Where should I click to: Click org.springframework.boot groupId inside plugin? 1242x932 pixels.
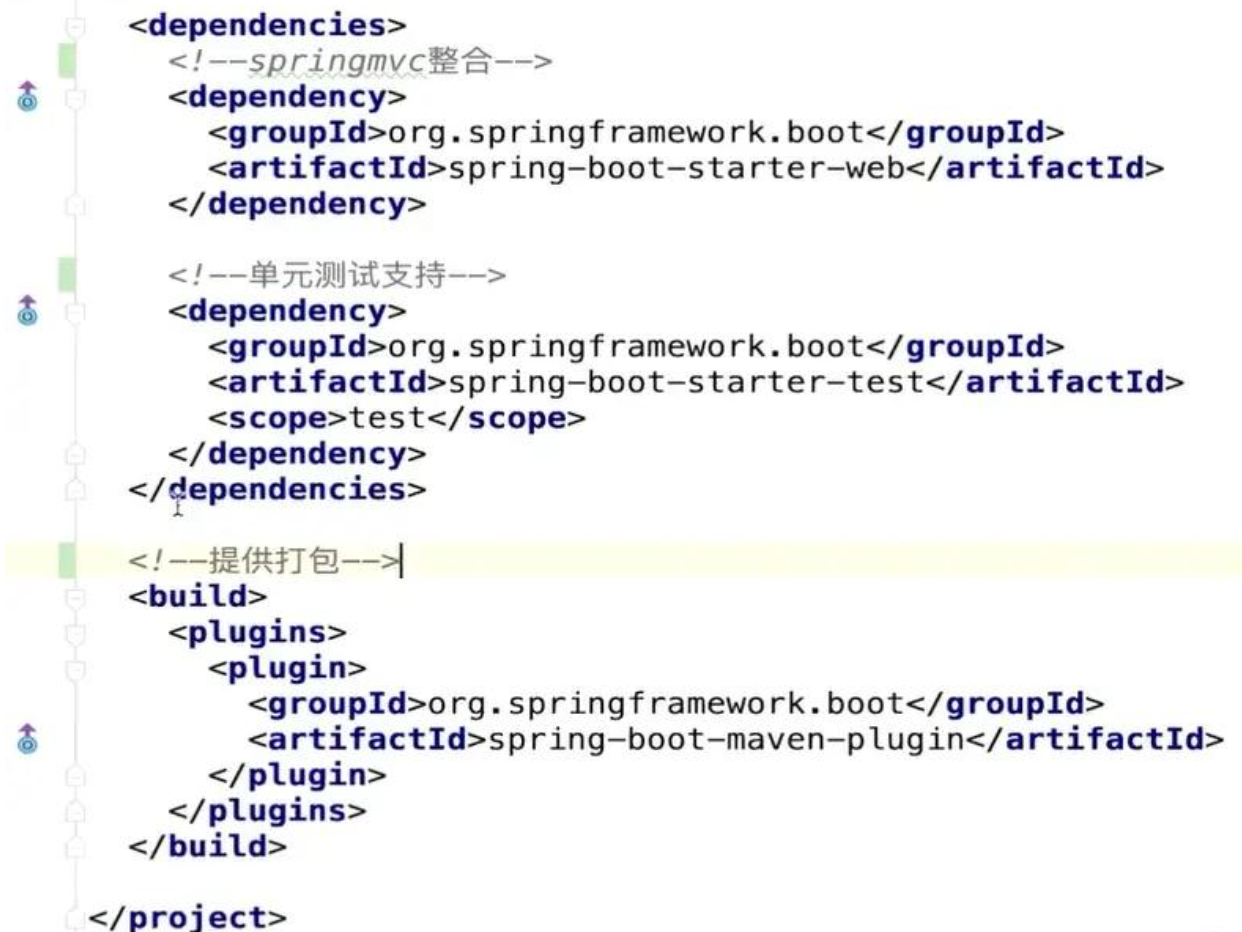pos(666,704)
